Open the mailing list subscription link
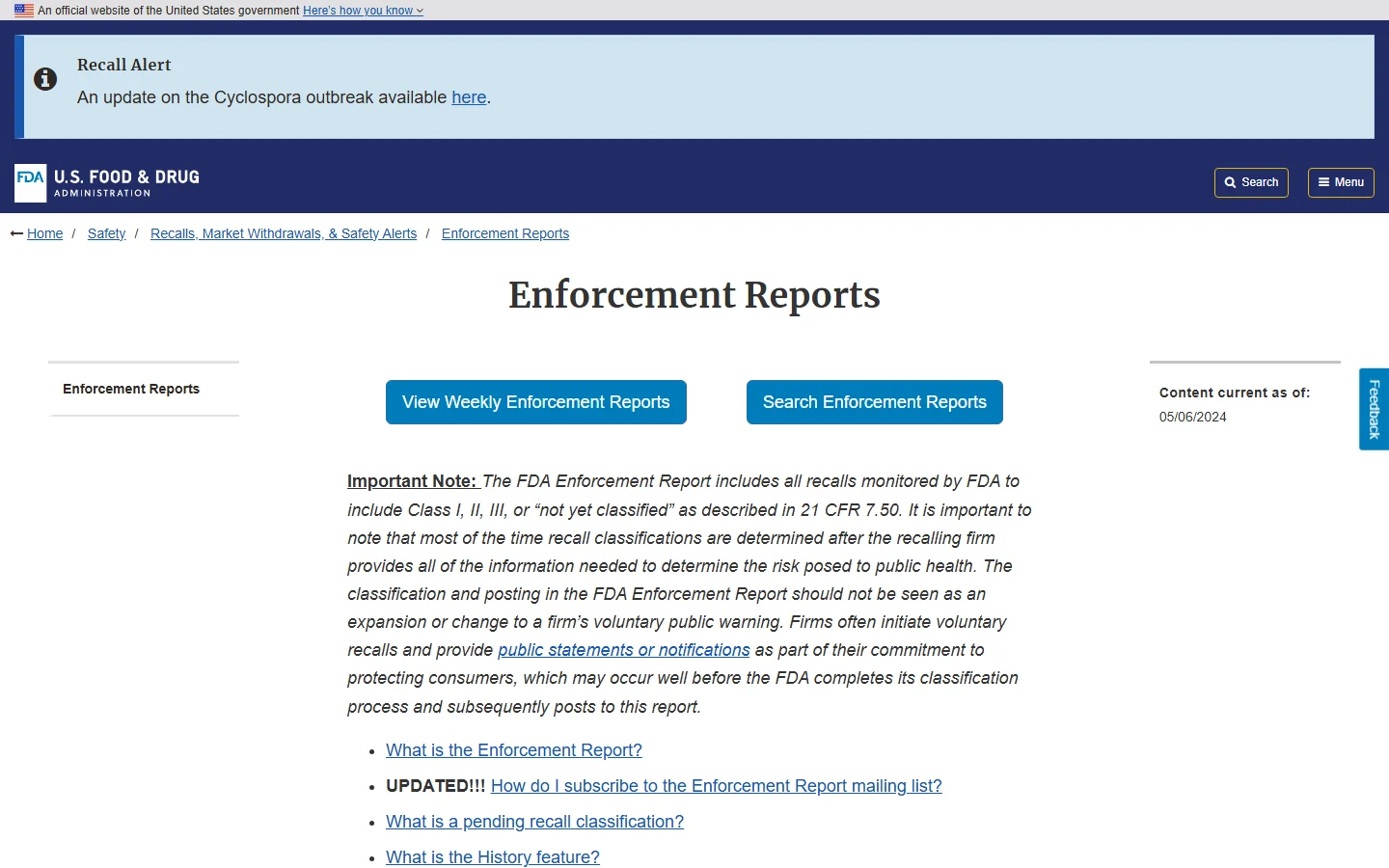 tap(717, 786)
